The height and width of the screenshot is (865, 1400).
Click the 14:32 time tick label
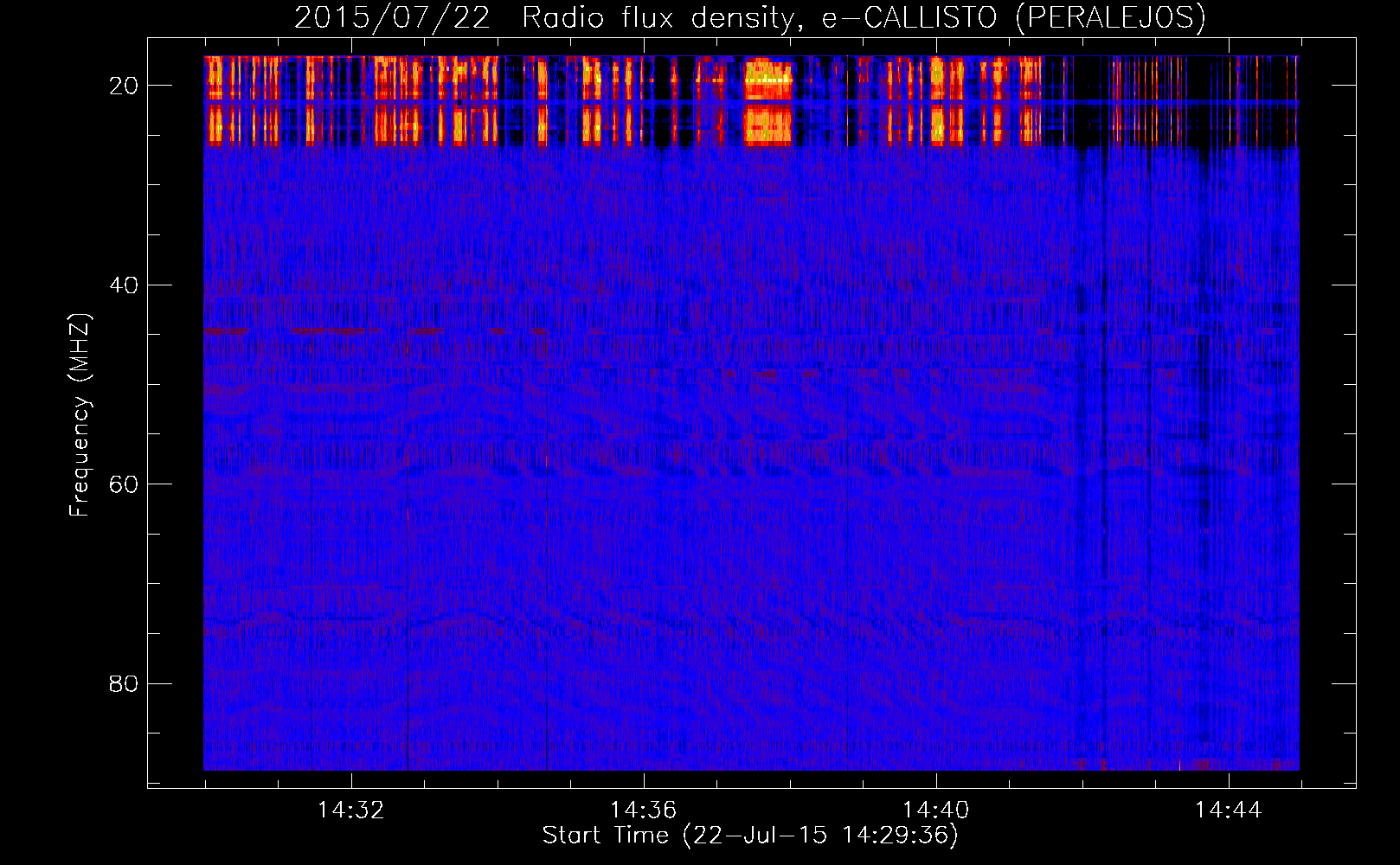coord(350,811)
